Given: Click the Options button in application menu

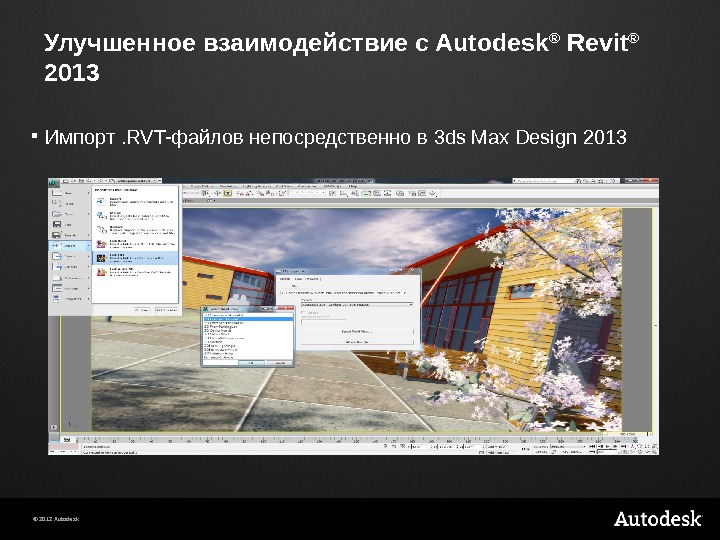Looking at the screenshot, I should [x=142, y=310].
